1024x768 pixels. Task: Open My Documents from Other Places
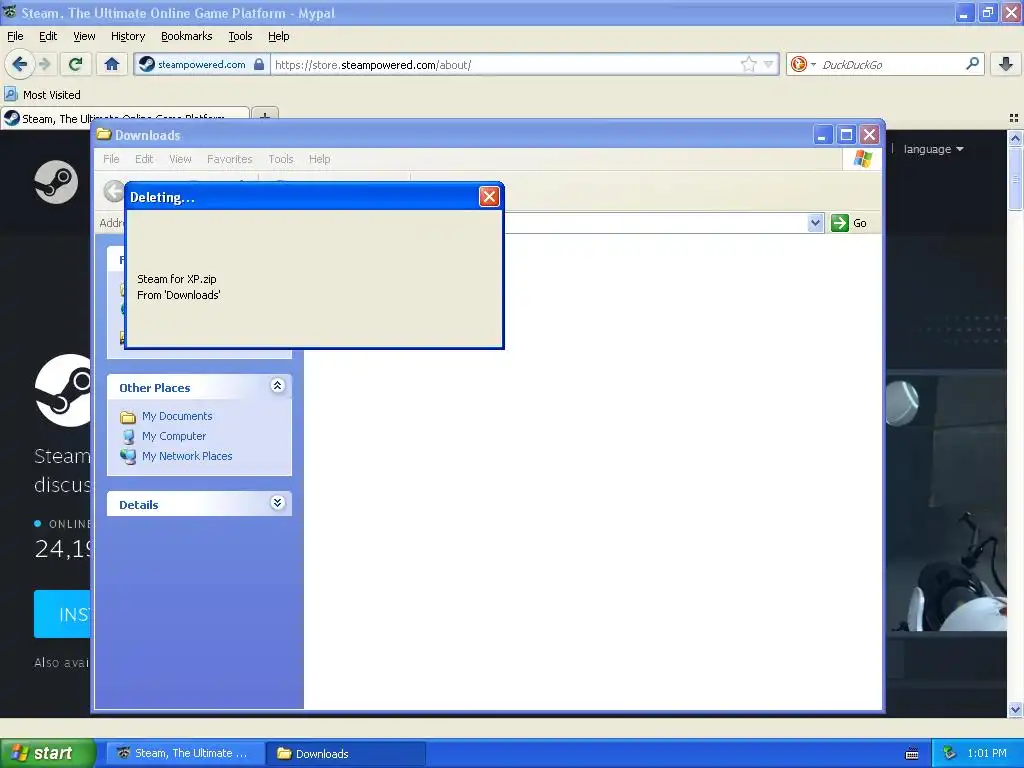[177, 416]
